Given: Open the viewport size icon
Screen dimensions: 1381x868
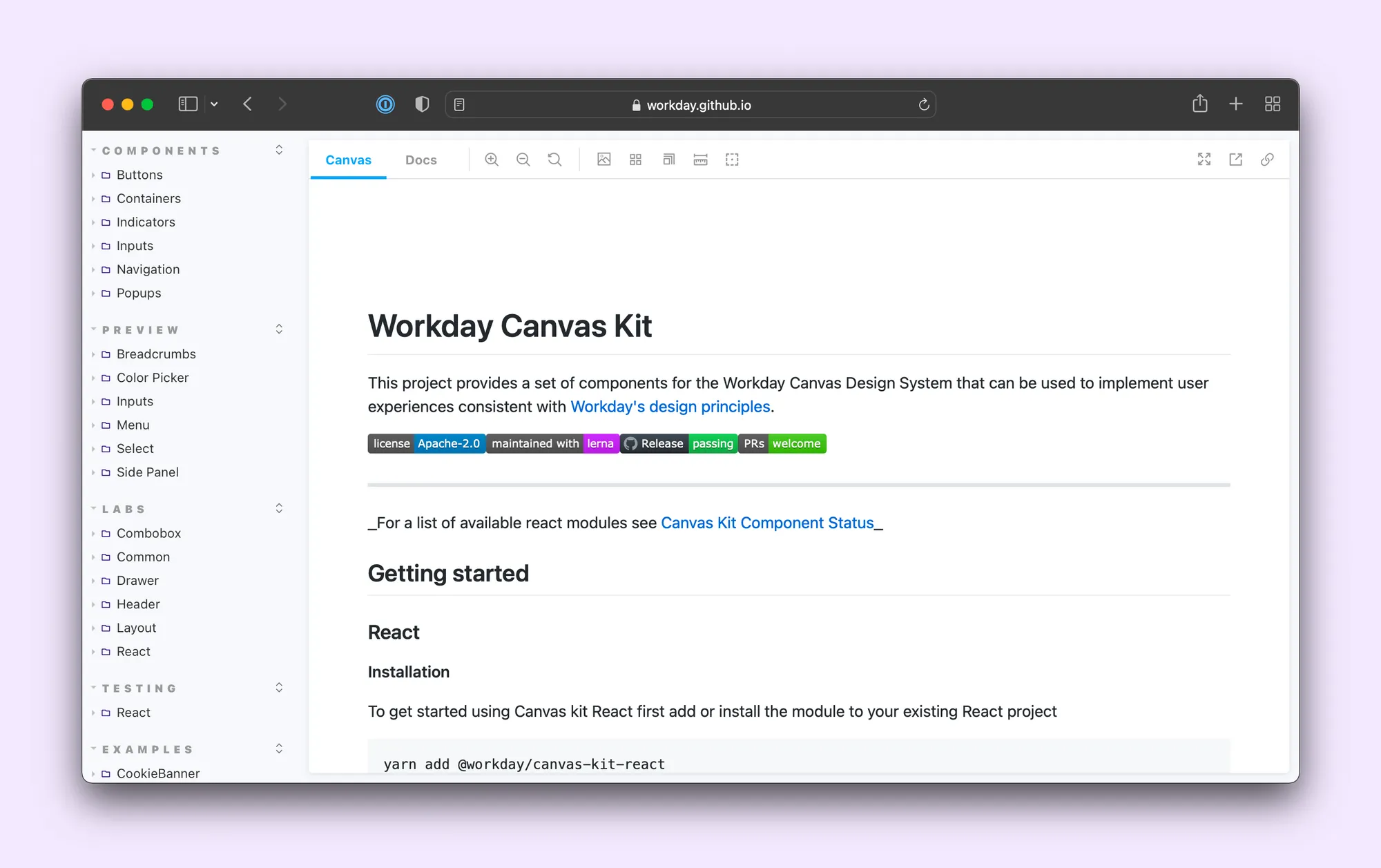Looking at the screenshot, I should tap(668, 160).
